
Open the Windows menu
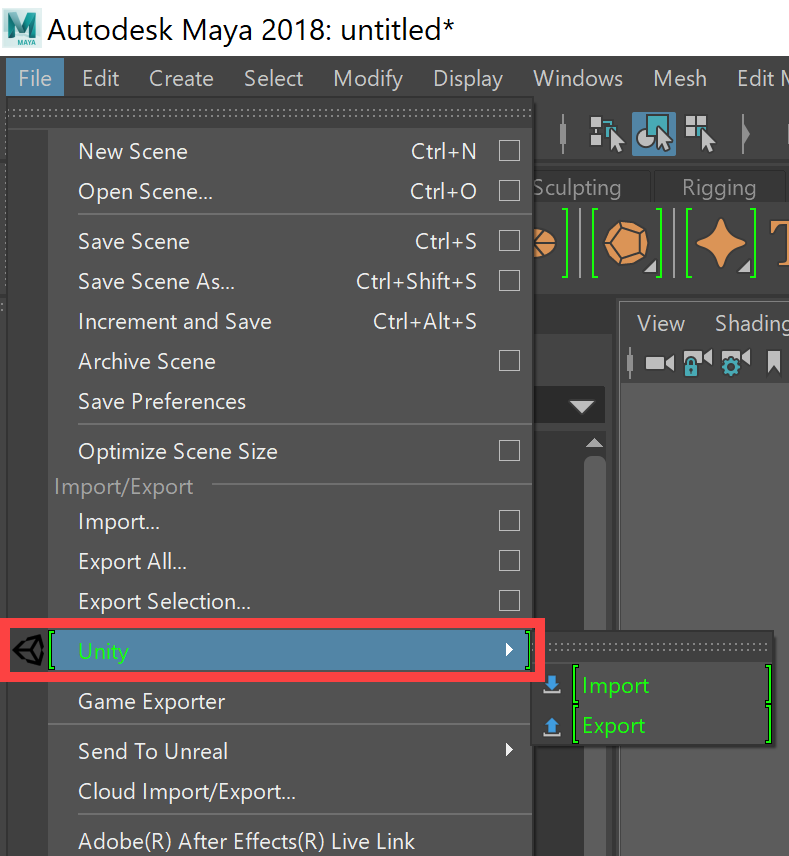pyautogui.click(x=578, y=79)
